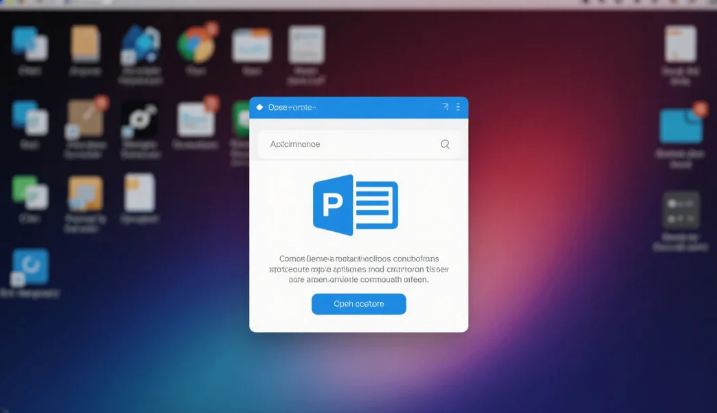This screenshot has height=413, width=717.
Task: Open the blue folder on the right side
Action: 680,126
